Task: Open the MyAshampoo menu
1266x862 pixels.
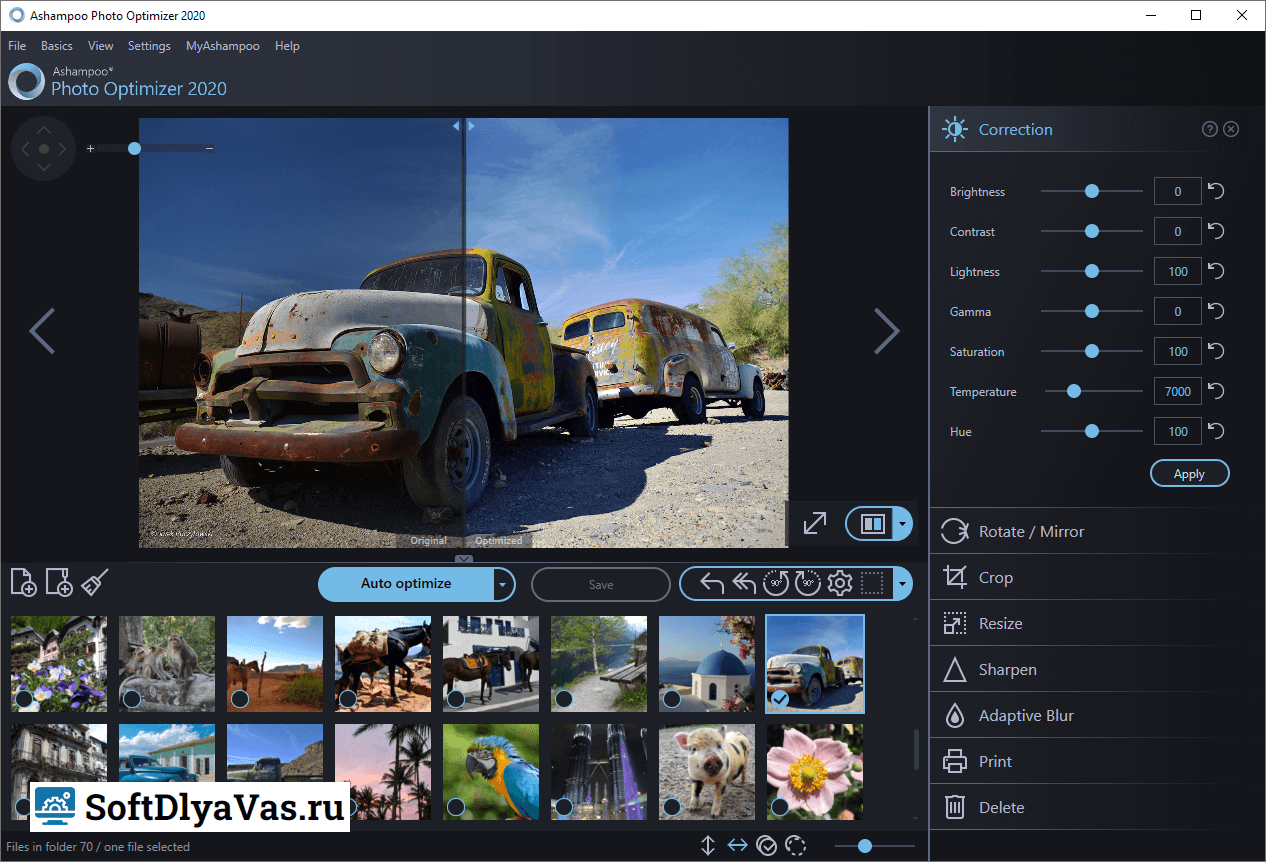Action: point(223,46)
